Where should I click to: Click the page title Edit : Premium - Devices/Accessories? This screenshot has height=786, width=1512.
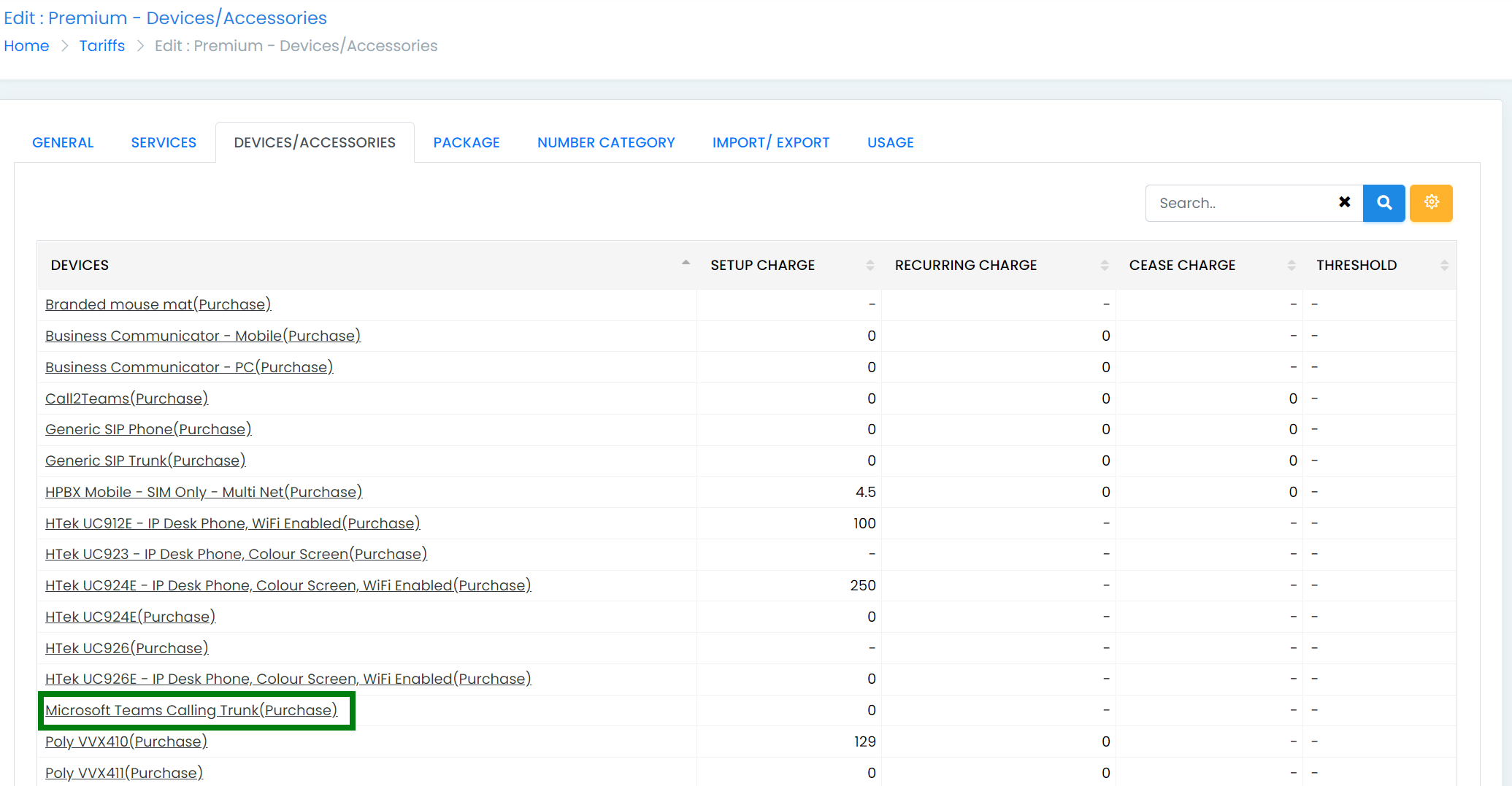point(165,18)
